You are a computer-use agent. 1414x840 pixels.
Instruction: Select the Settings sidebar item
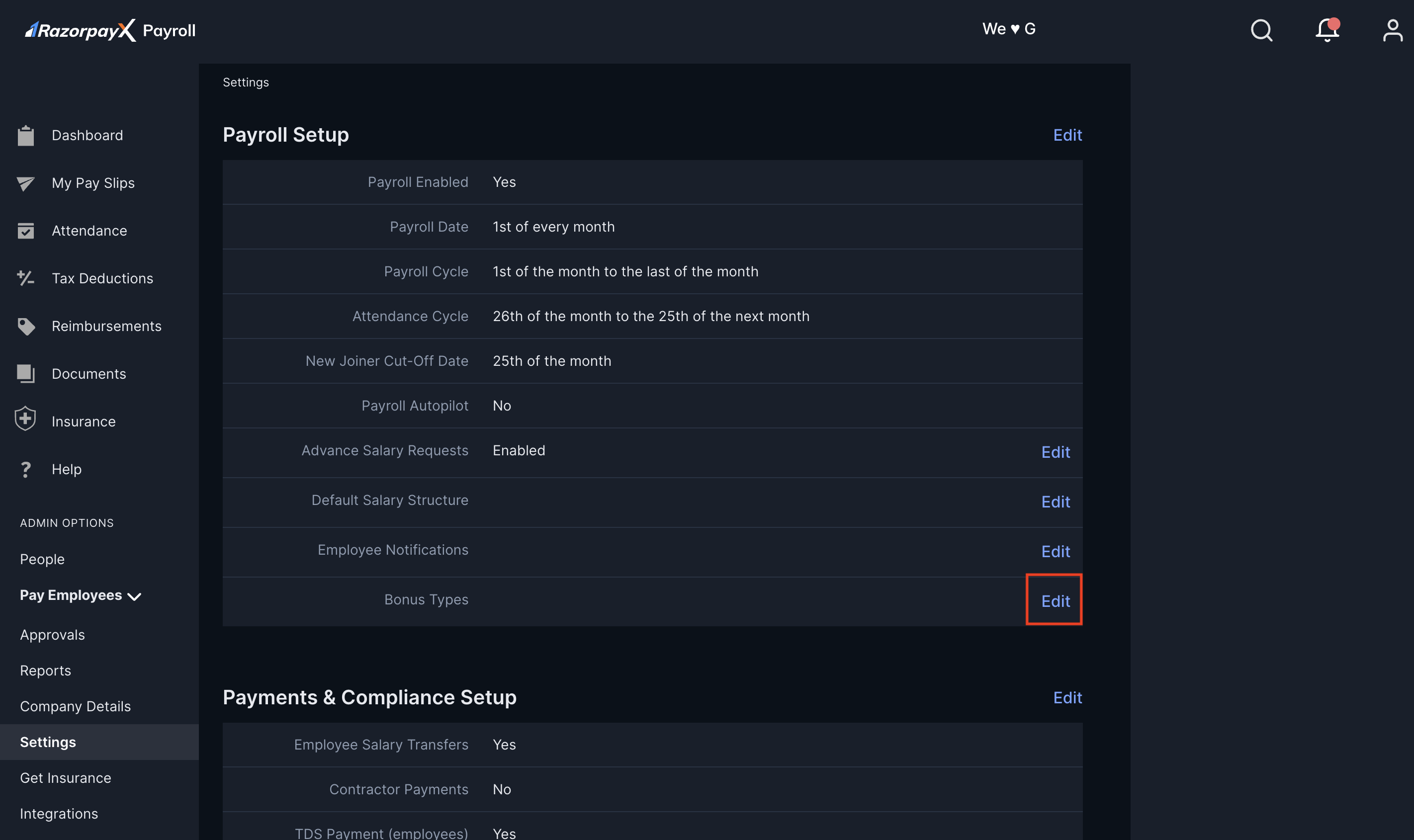tap(99, 742)
